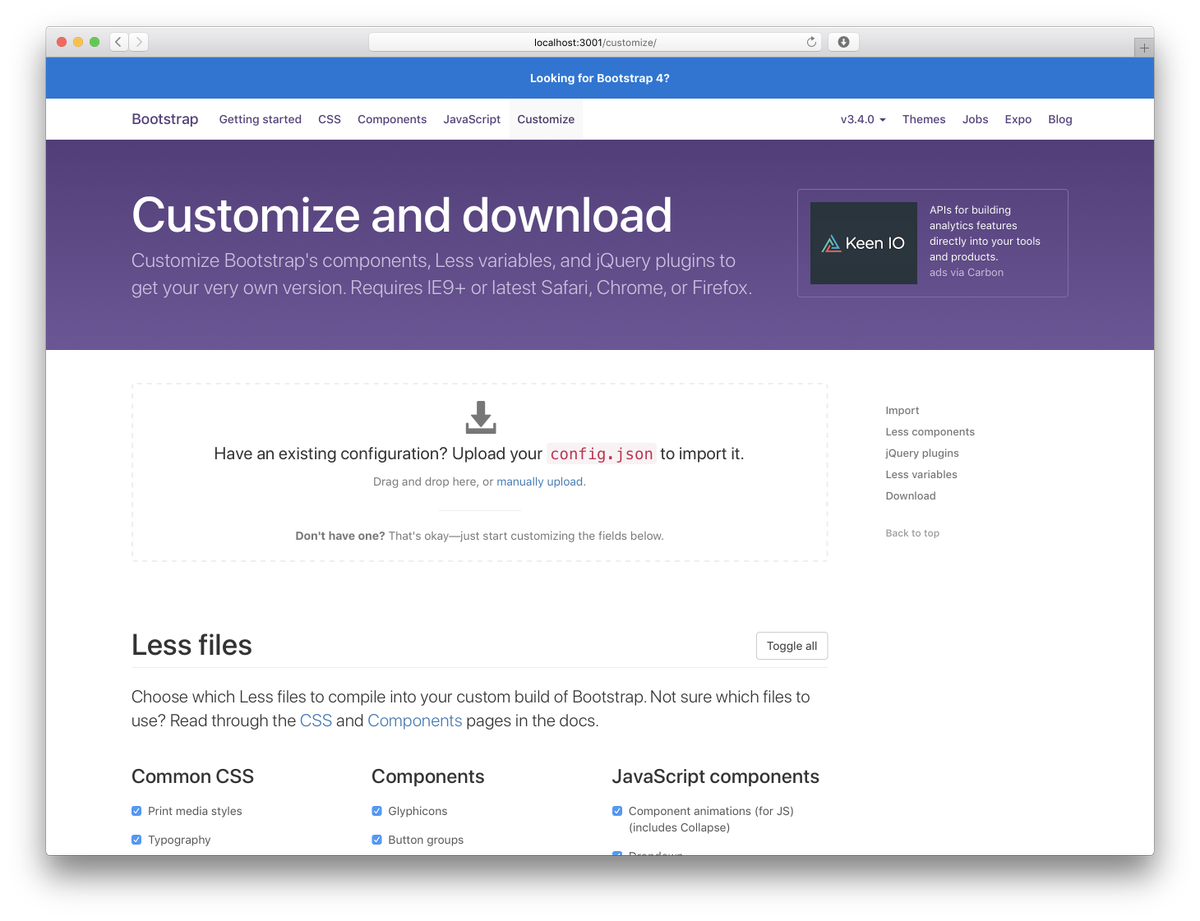Uncheck Button groups checkbox
Image resolution: width=1200 pixels, height=921 pixels.
click(x=377, y=840)
